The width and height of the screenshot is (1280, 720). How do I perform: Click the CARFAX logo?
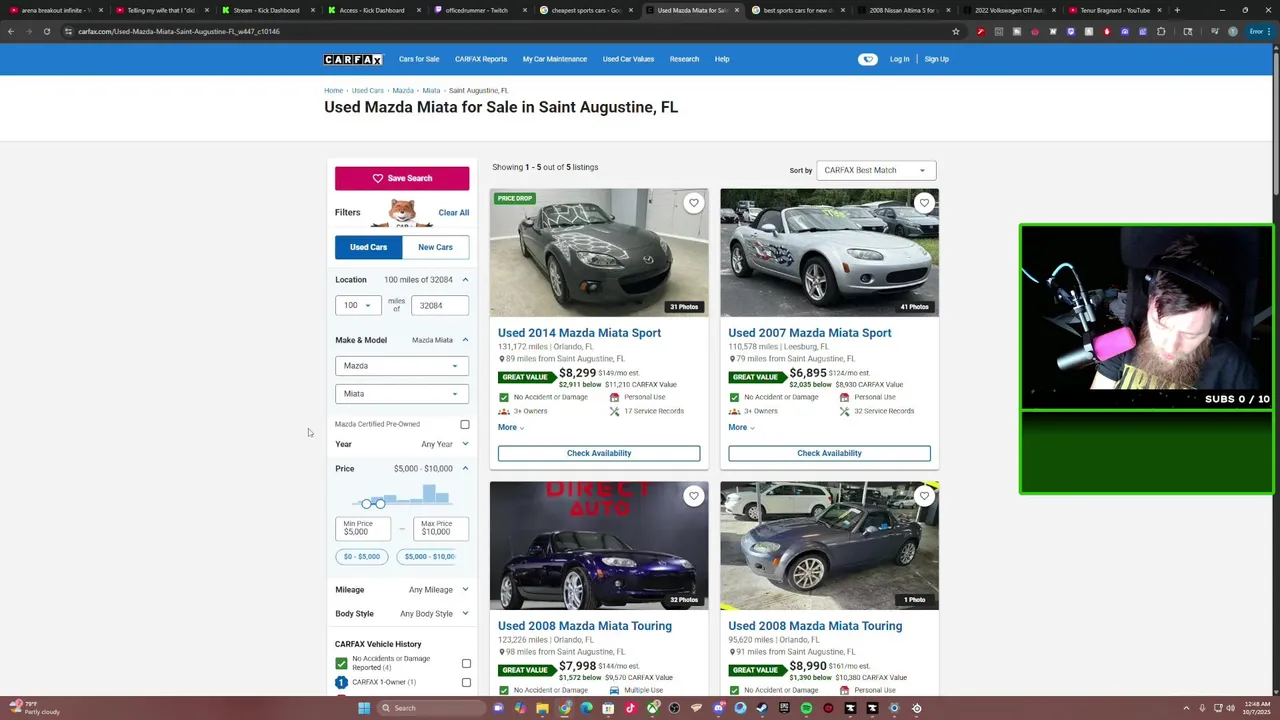coord(353,59)
